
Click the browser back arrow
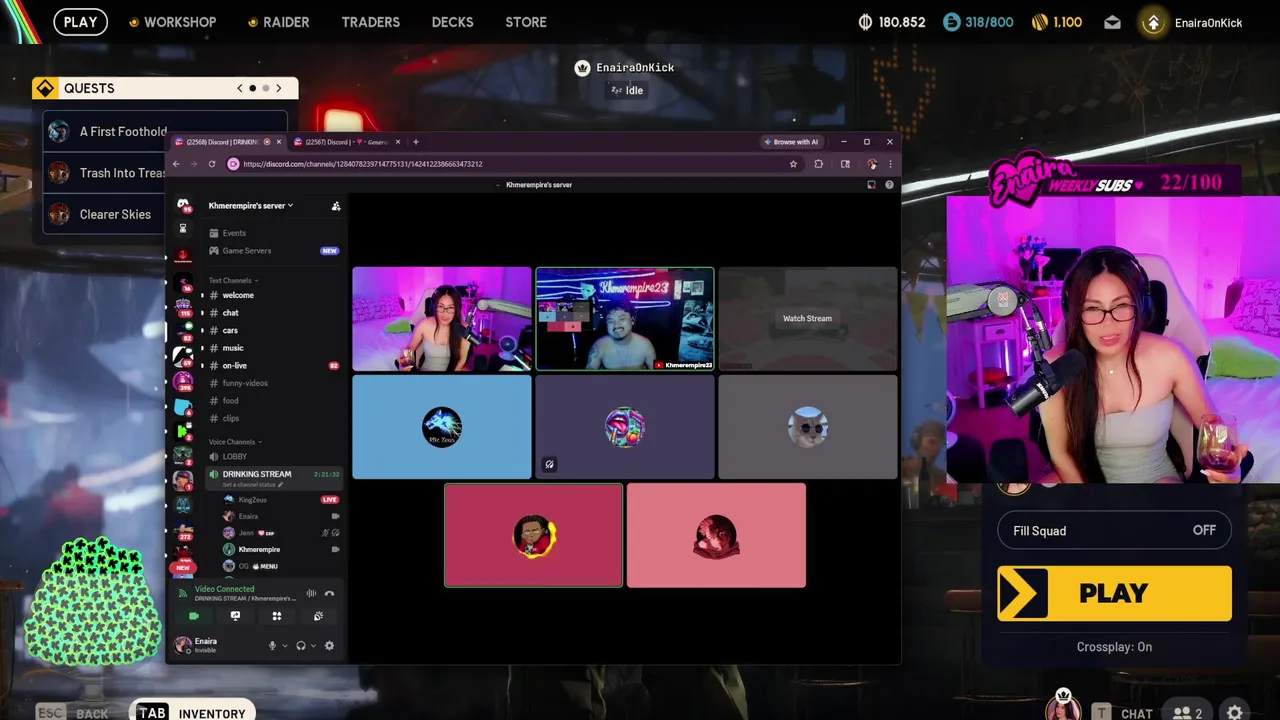tap(176, 164)
